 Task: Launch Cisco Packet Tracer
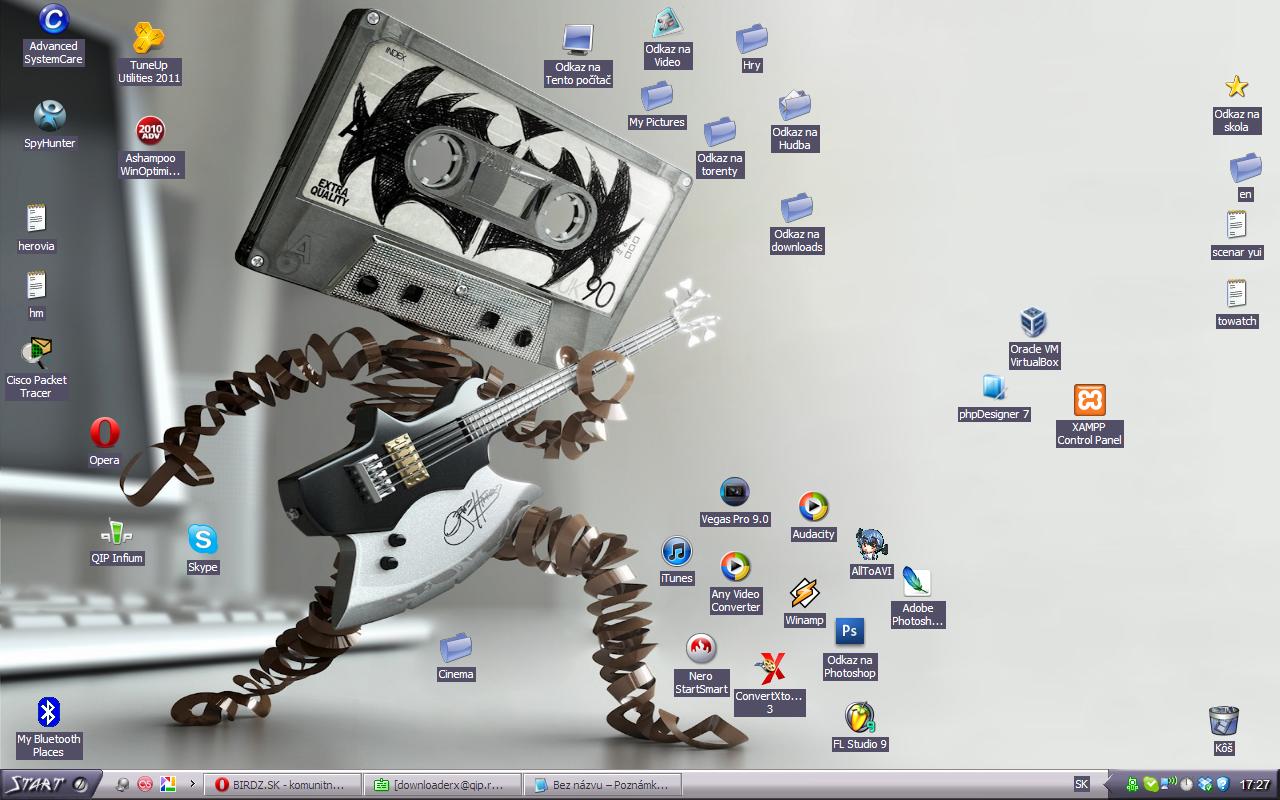pos(36,368)
